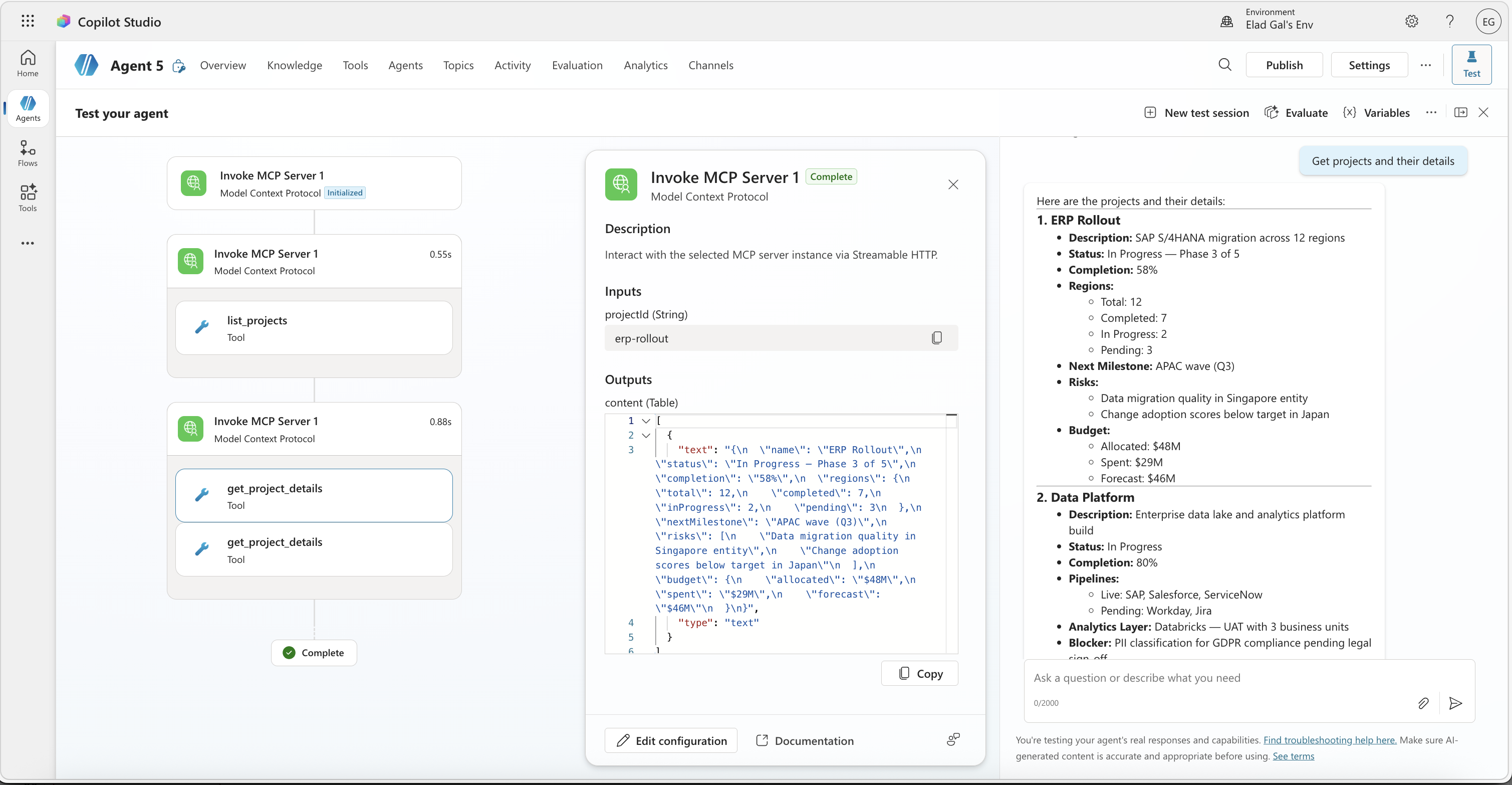Copy the projectId input value icon

(937, 337)
